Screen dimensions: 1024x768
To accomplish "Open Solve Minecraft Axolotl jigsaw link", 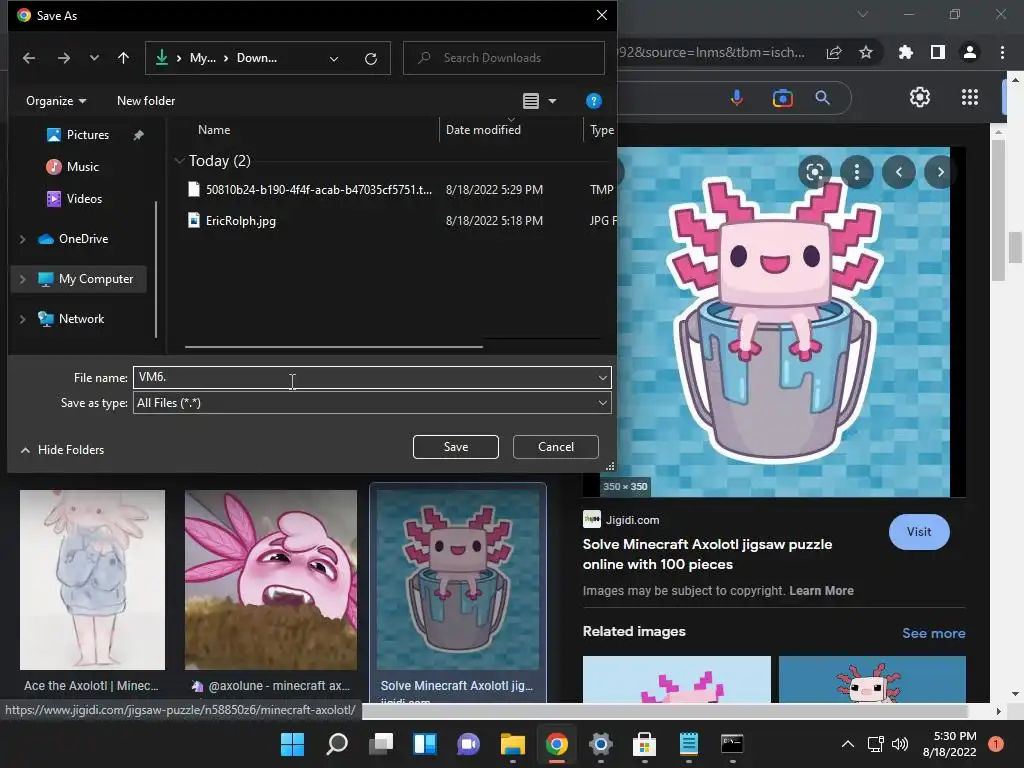I will pyautogui.click(x=707, y=554).
